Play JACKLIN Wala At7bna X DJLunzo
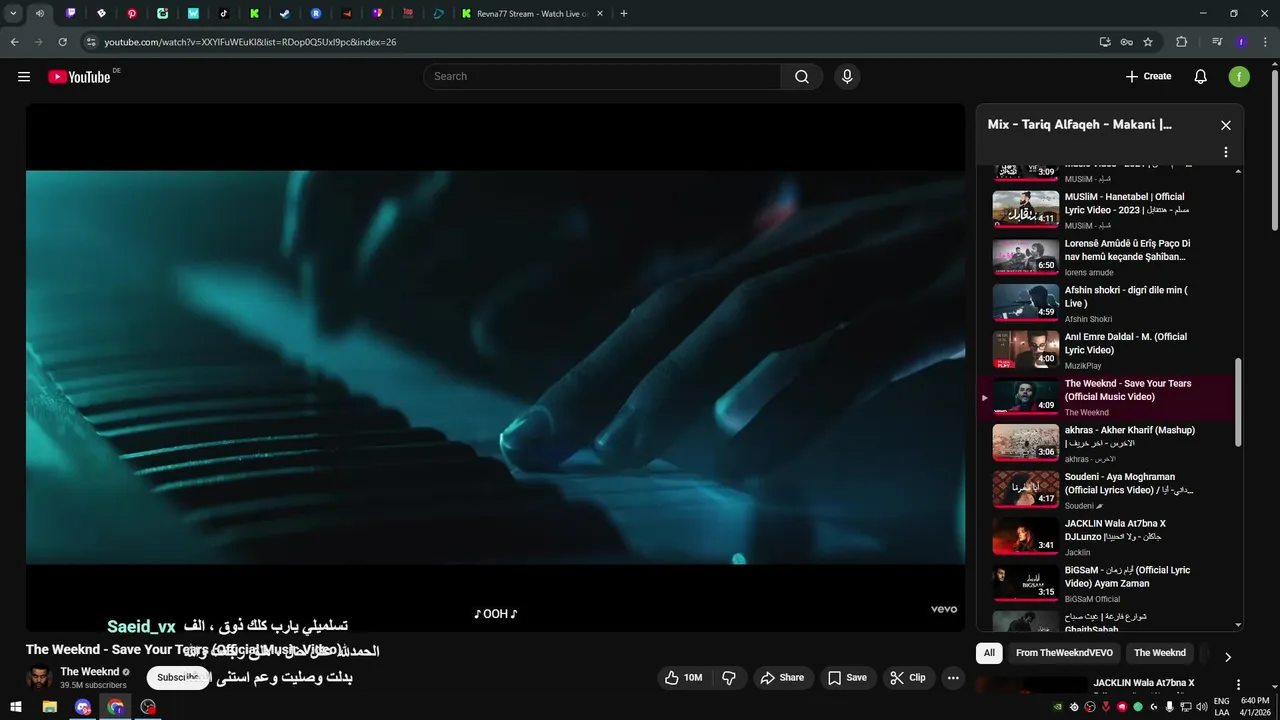Viewport: 1280px width, 720px height. (1109, 537)
